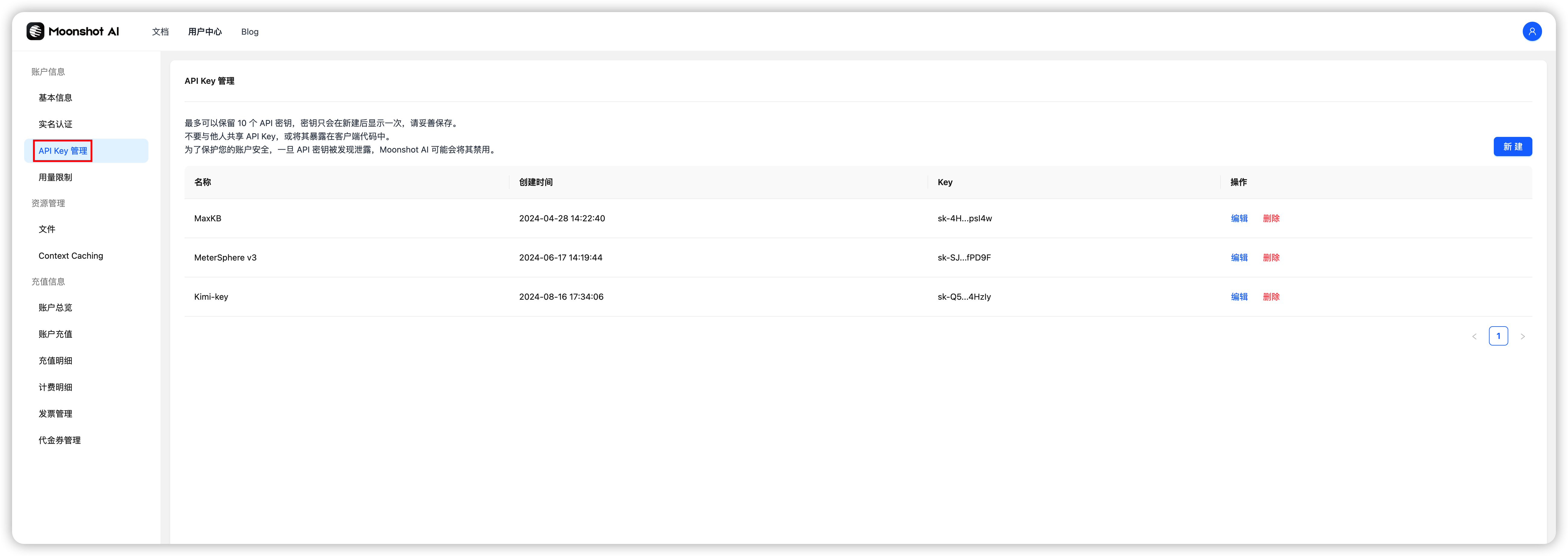Image resolution: width=1568 pixels, height=556 pixels.
Task: Switch to 用户中心 in top navigation
Action: click(205, 32)
